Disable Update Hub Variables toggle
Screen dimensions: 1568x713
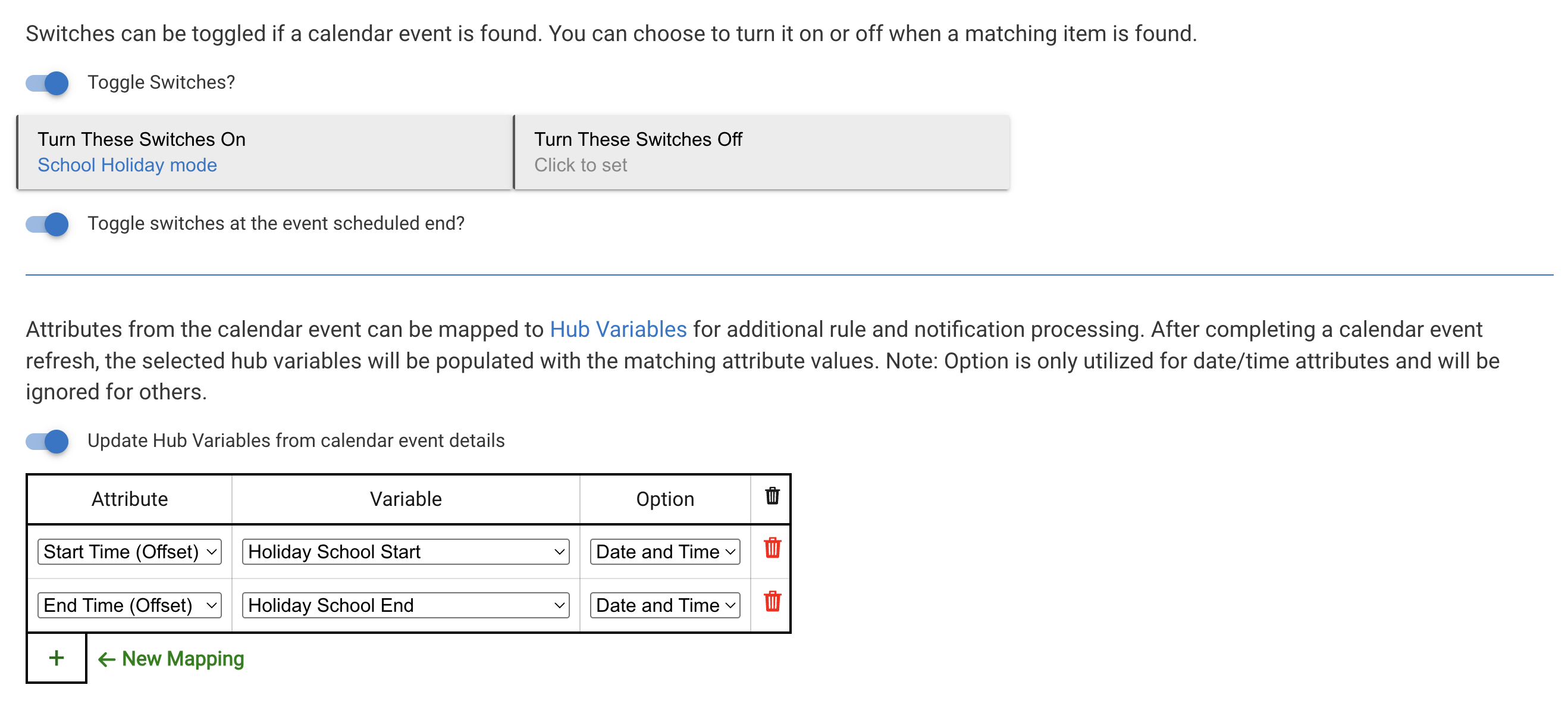[48, 442]
